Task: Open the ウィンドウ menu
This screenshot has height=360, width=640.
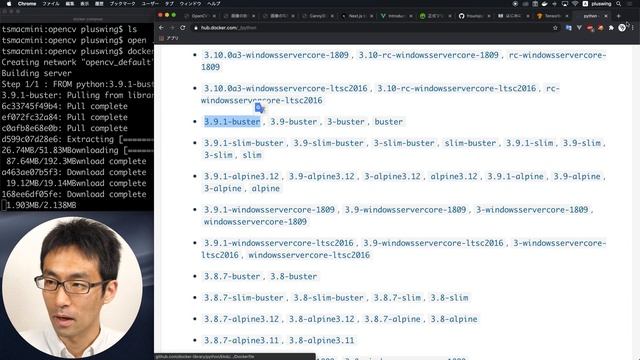Action: [191, 4]
